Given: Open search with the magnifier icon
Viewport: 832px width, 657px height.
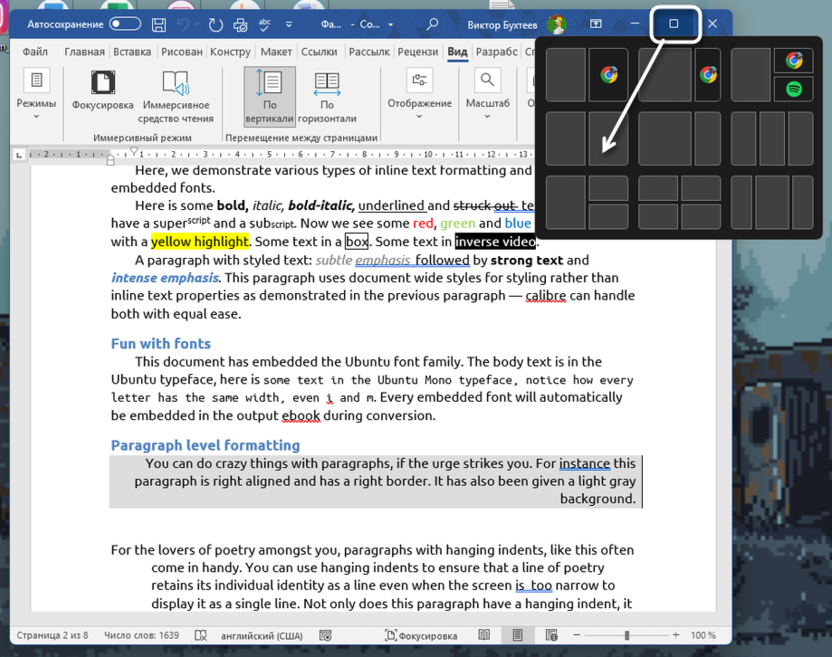Looking at the screenshot, I should coord(432,24).
